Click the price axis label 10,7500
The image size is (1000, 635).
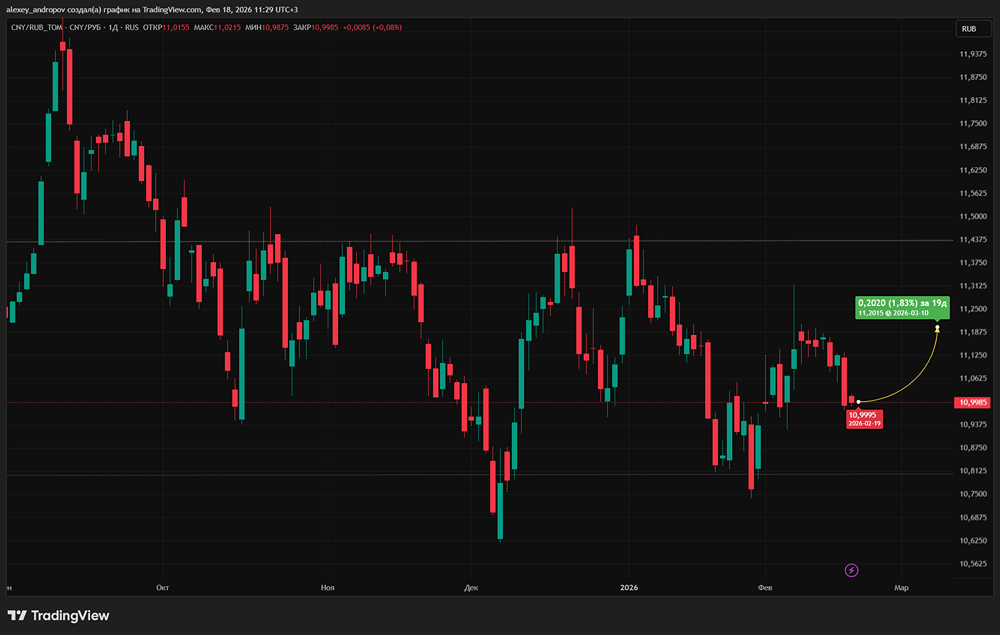click(x=973, y=494)
